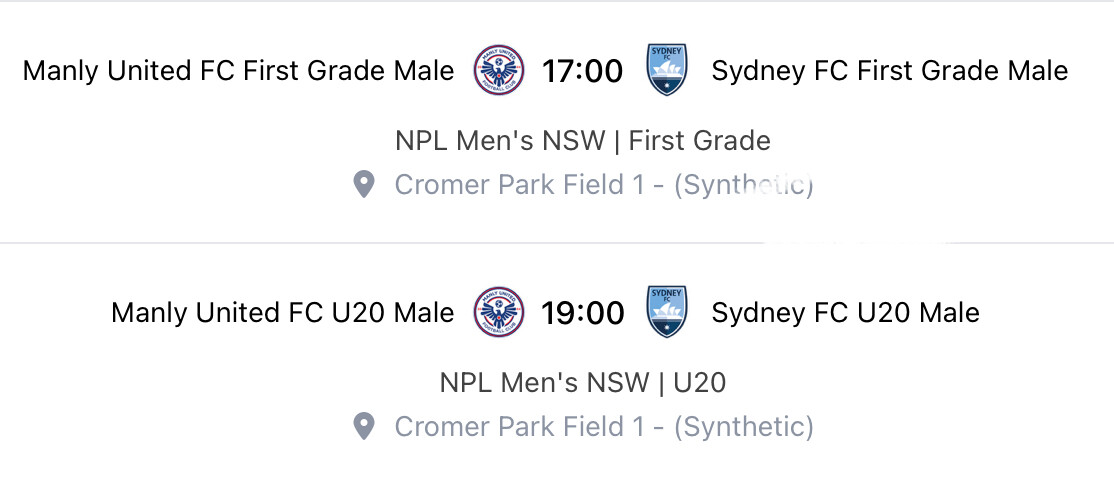Open NPL Men's NSW text in U20 row
Viewport: 1114px width, 477px height.
coord(544,382)
